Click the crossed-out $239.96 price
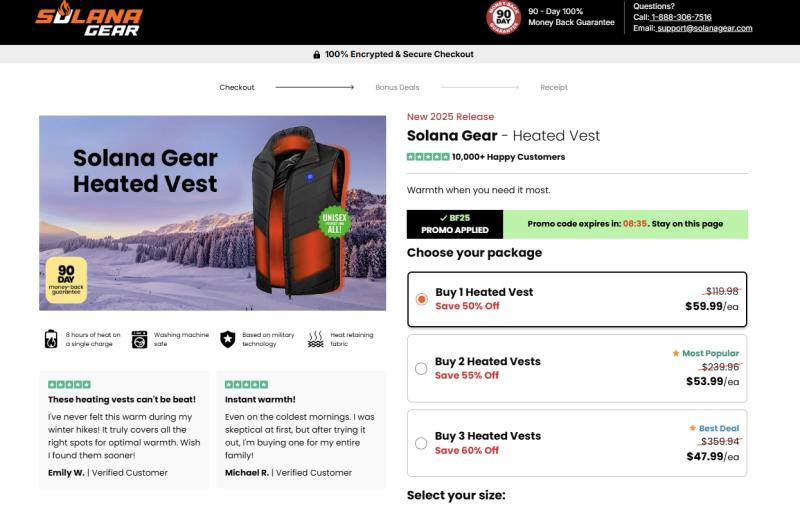Screen dimensions: 800x509 click(x=719, y=367)
